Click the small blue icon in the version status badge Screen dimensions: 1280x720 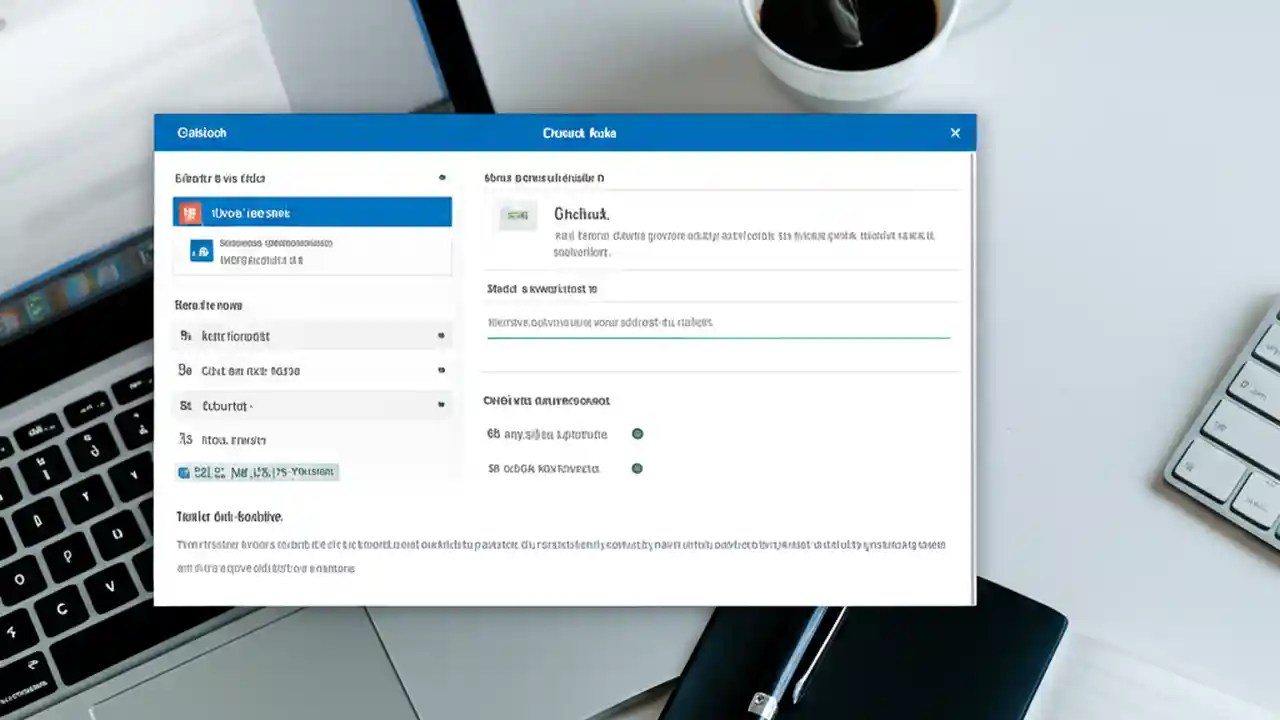pyautogui.click(x=183, y=471)
